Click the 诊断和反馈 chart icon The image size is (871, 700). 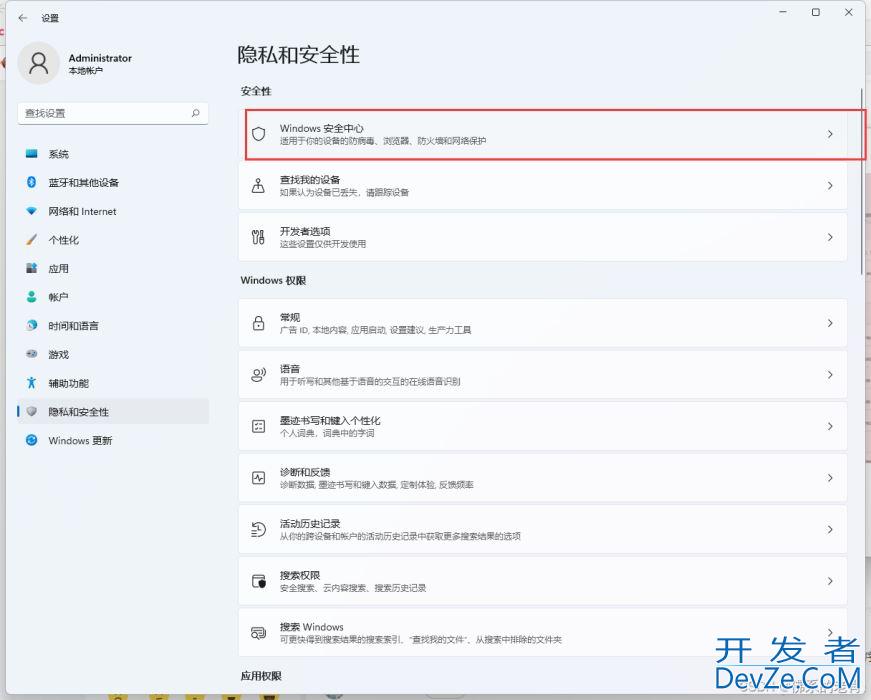(x=258, y=478)
